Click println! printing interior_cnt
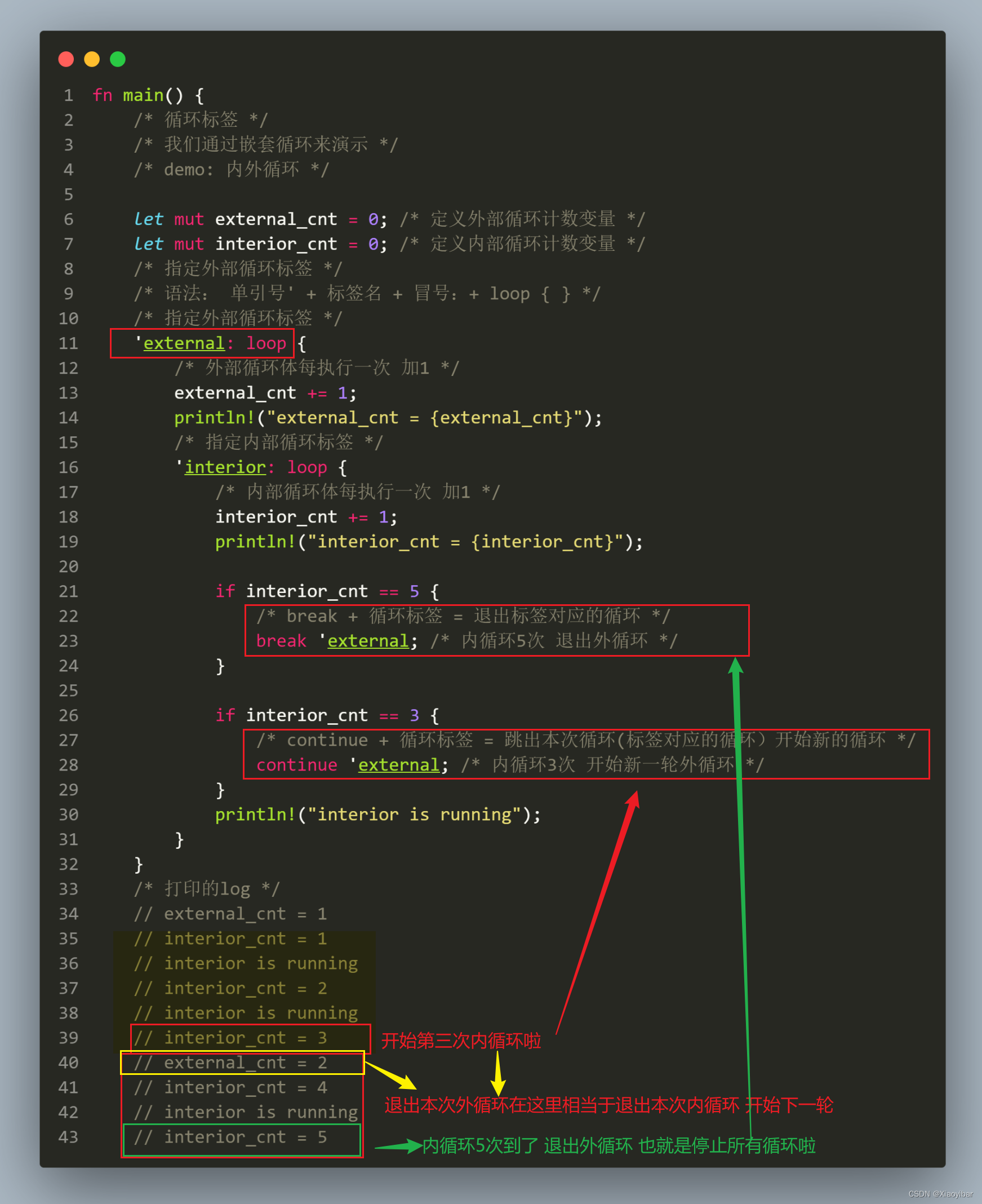 [x=429, y=542]
